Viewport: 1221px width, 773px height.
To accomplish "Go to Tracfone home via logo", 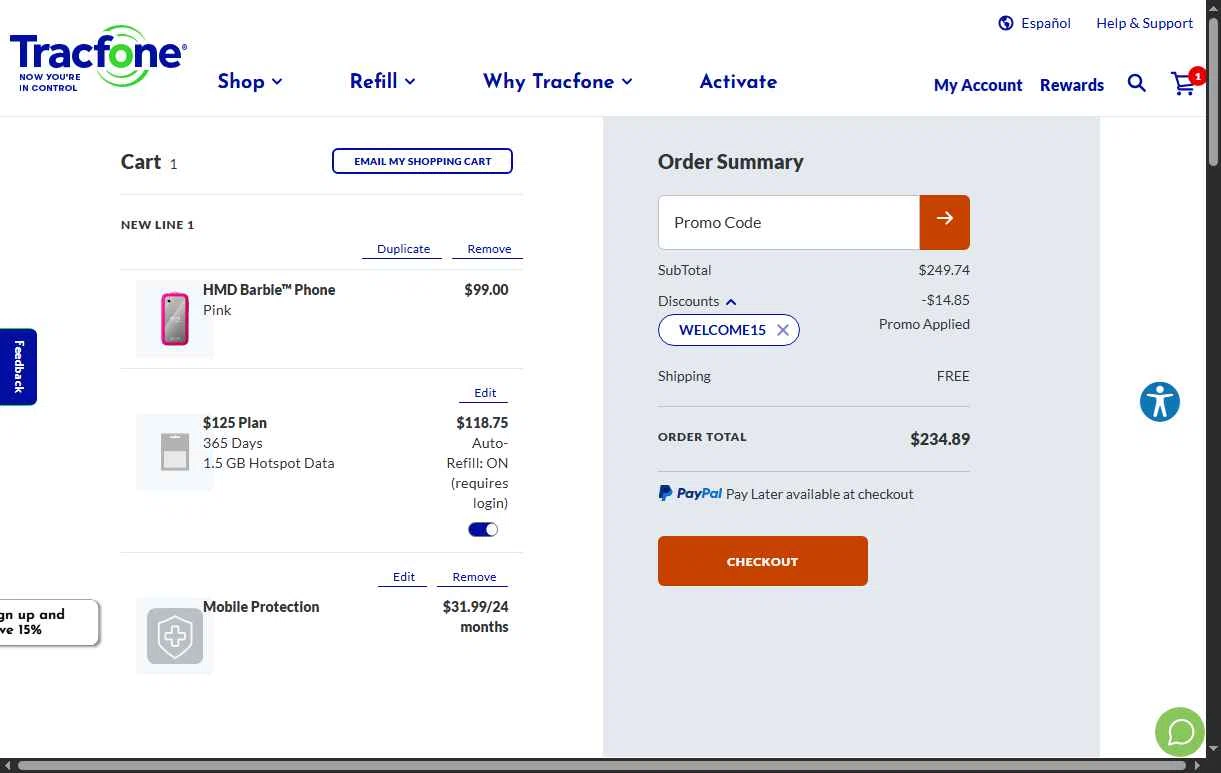I will coord(97,58).
